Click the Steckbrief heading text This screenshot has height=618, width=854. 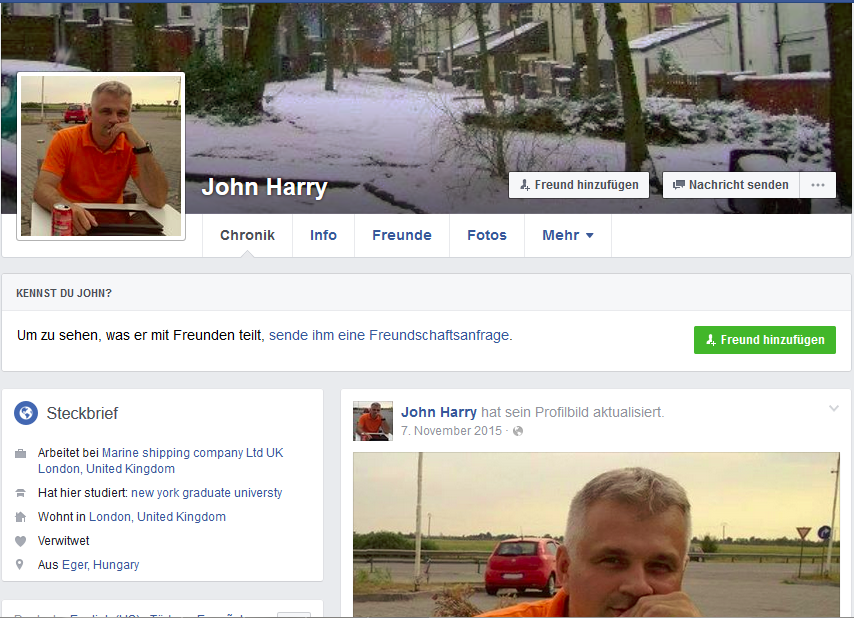(82, 413)
